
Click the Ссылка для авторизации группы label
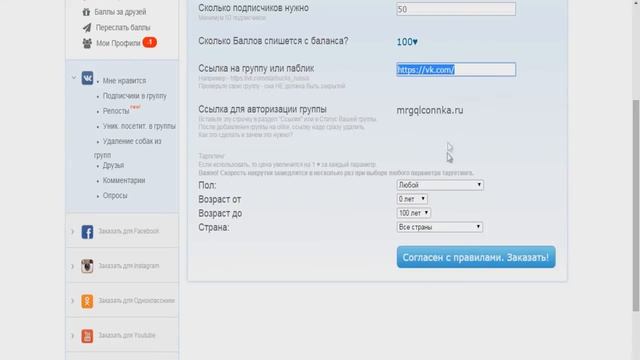pyautogui.click(x=262, y=109)
